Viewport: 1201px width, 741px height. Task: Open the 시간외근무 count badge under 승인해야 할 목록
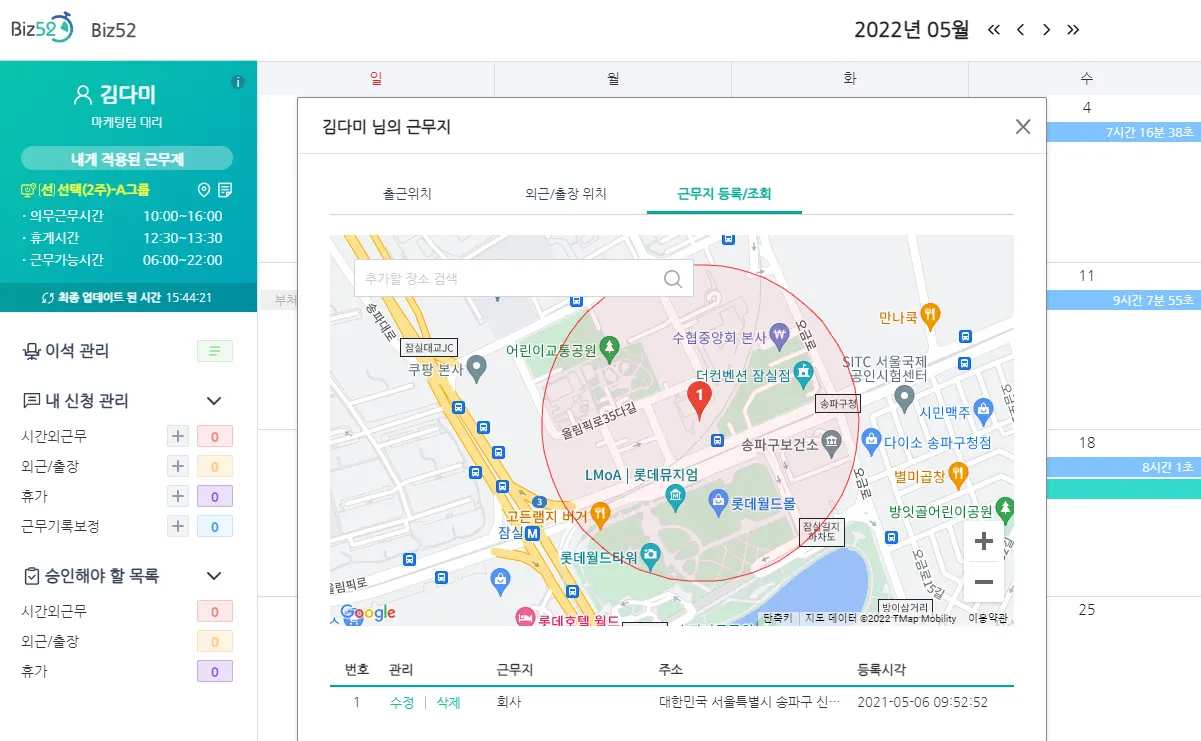[215, 611]
